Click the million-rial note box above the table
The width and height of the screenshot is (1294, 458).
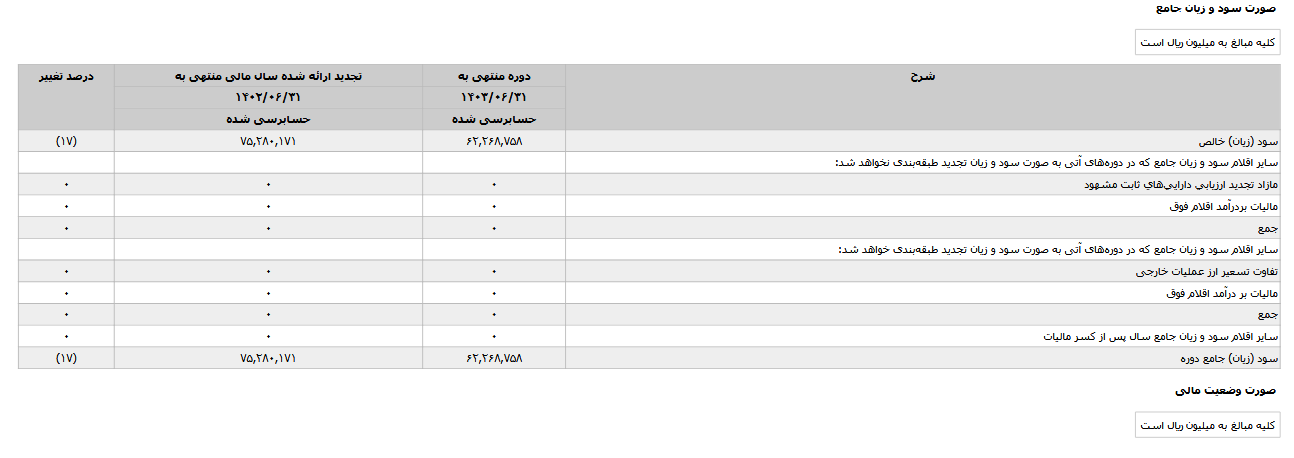[x=1208, y=43]
